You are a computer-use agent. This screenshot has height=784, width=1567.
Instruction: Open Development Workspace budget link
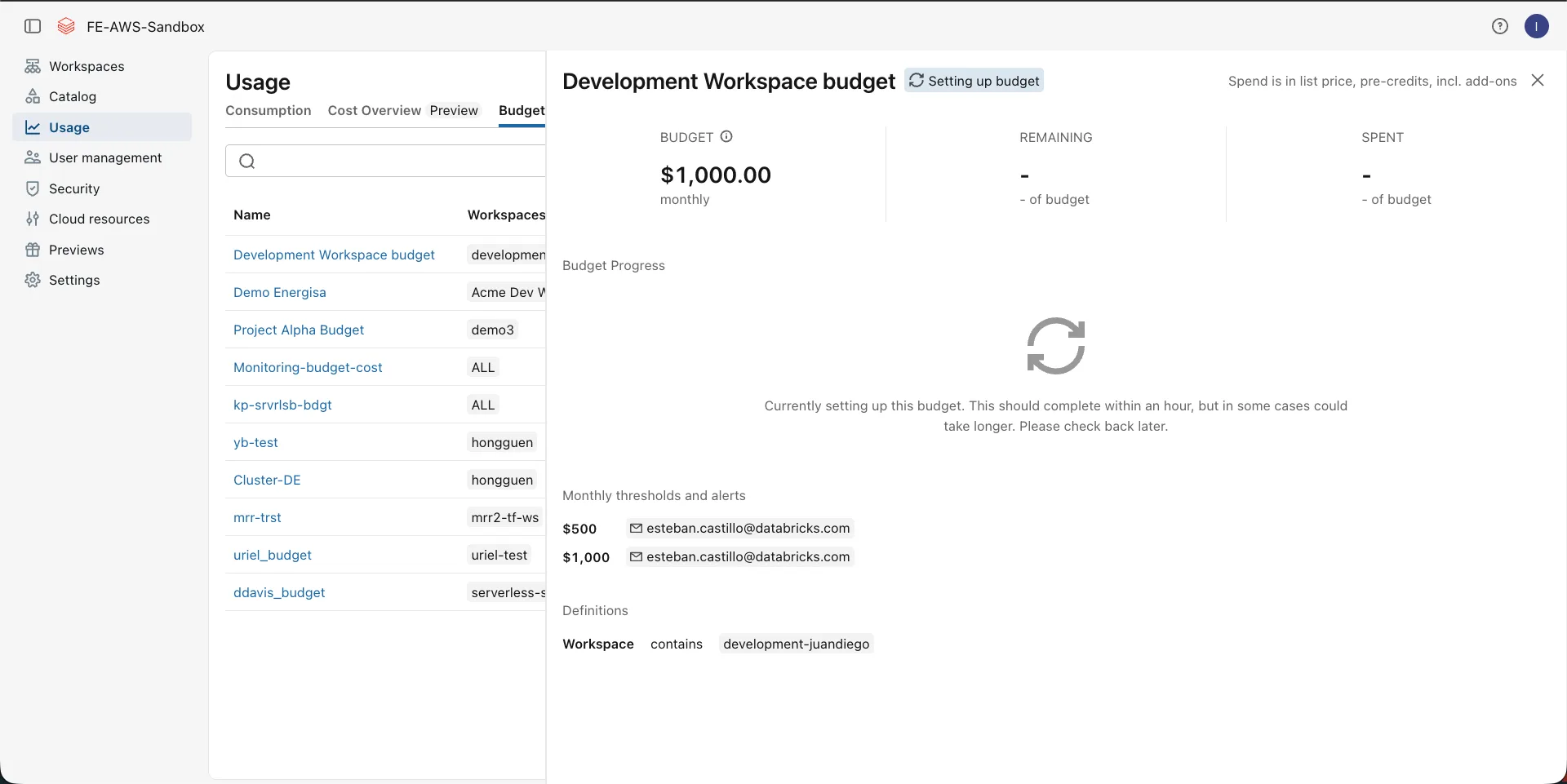pos(334,255)
